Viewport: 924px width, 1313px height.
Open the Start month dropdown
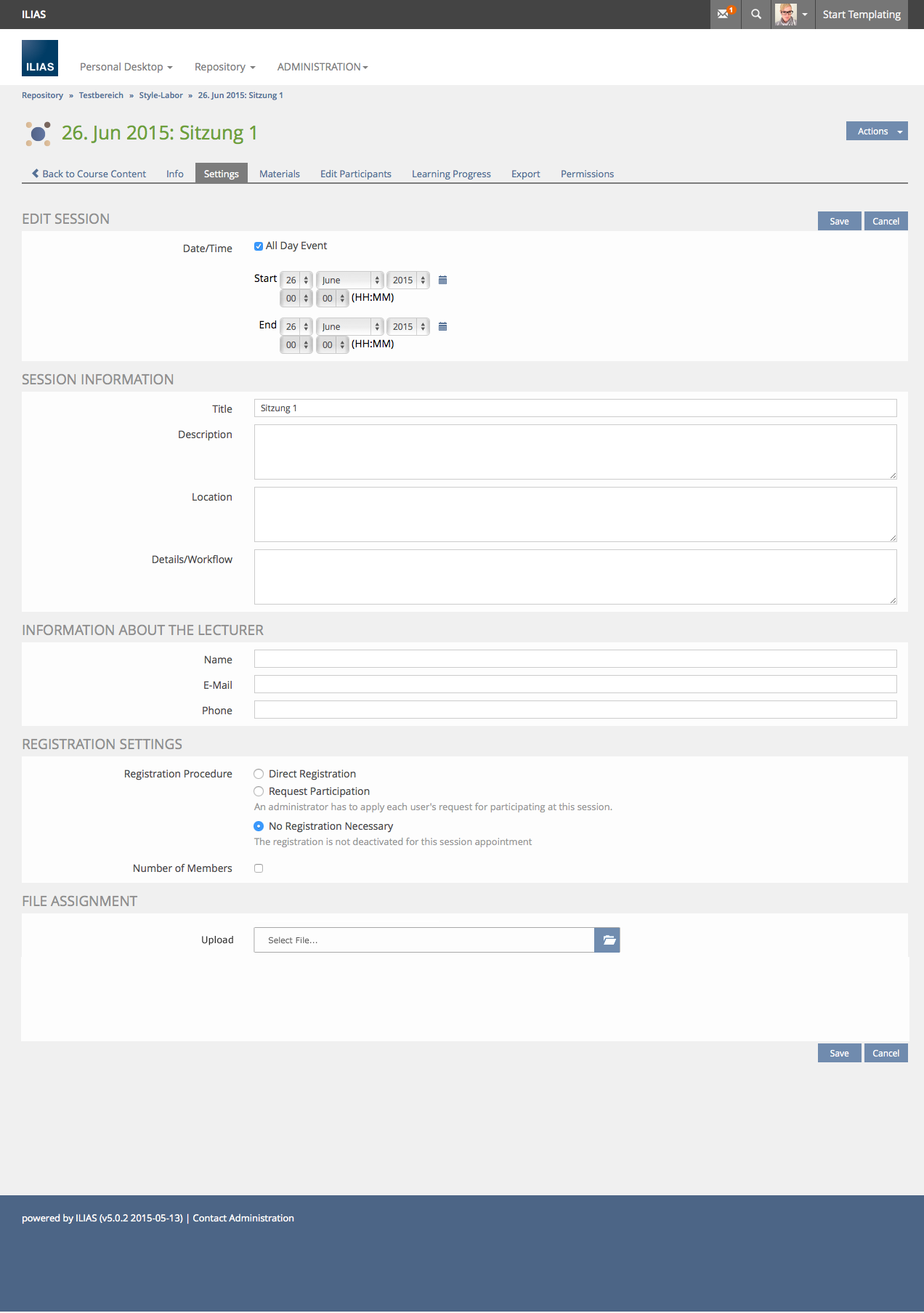[x=349, y=280]
